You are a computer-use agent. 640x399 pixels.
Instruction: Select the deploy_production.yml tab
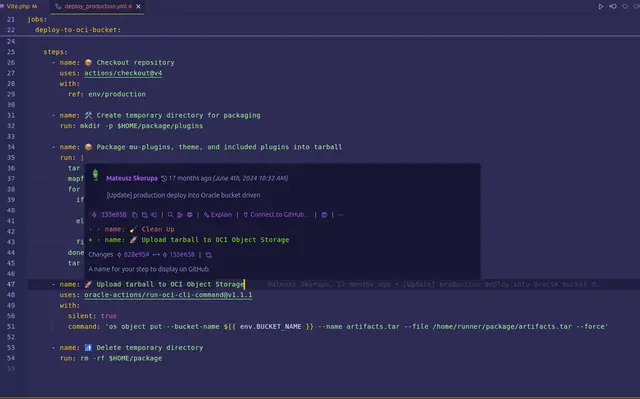[x=98, y=7]
